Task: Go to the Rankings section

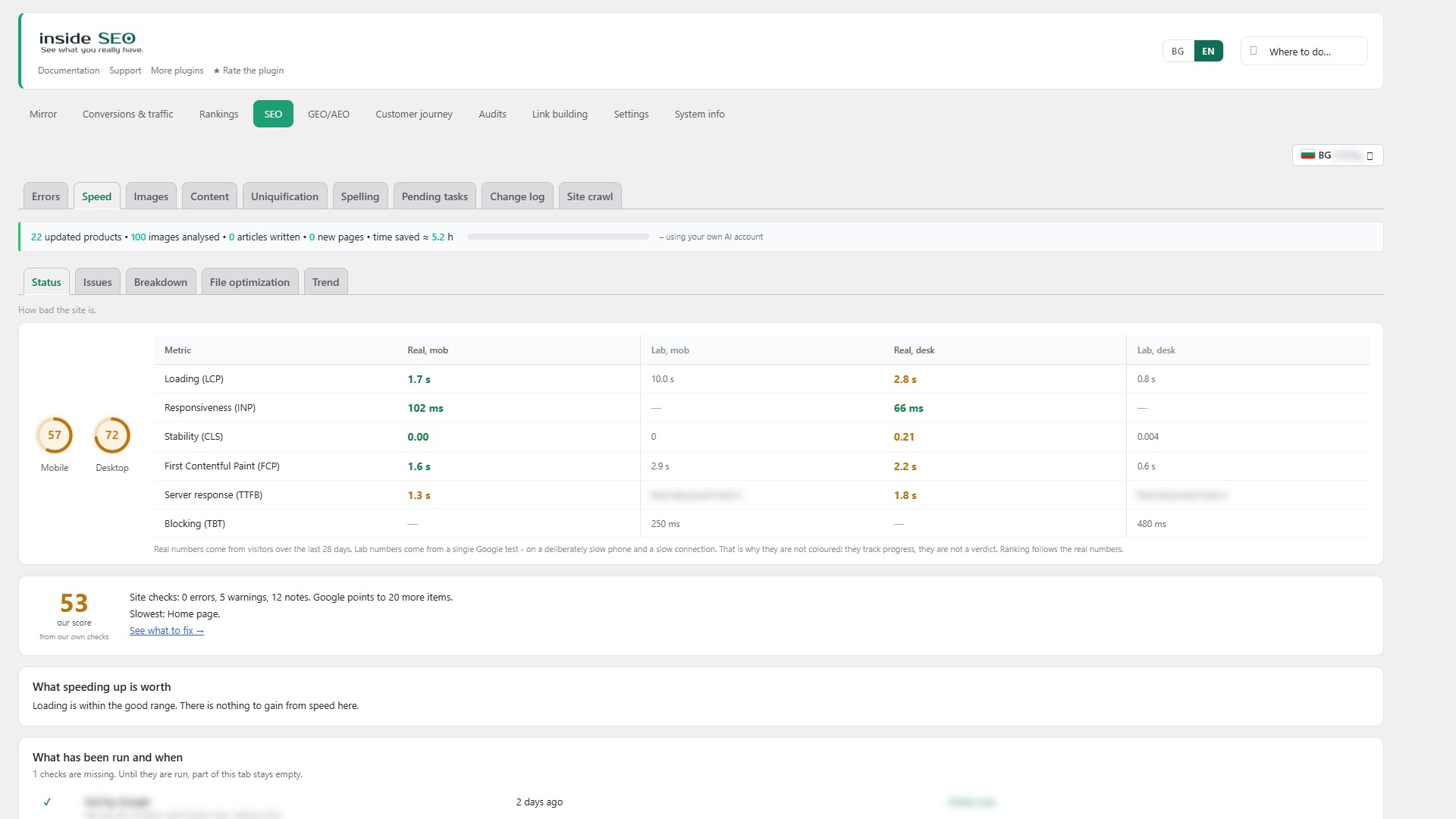Action: point(219,114)
